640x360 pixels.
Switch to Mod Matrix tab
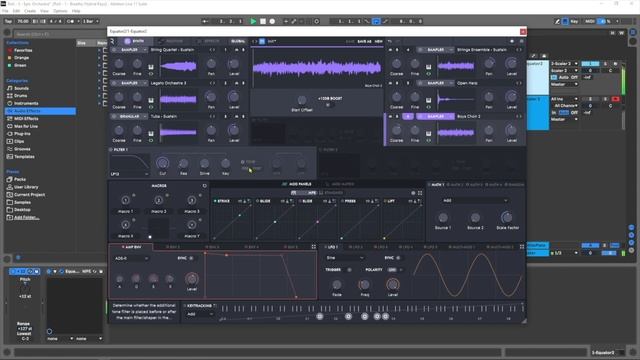pyautogui.click(x=340, y=184)
